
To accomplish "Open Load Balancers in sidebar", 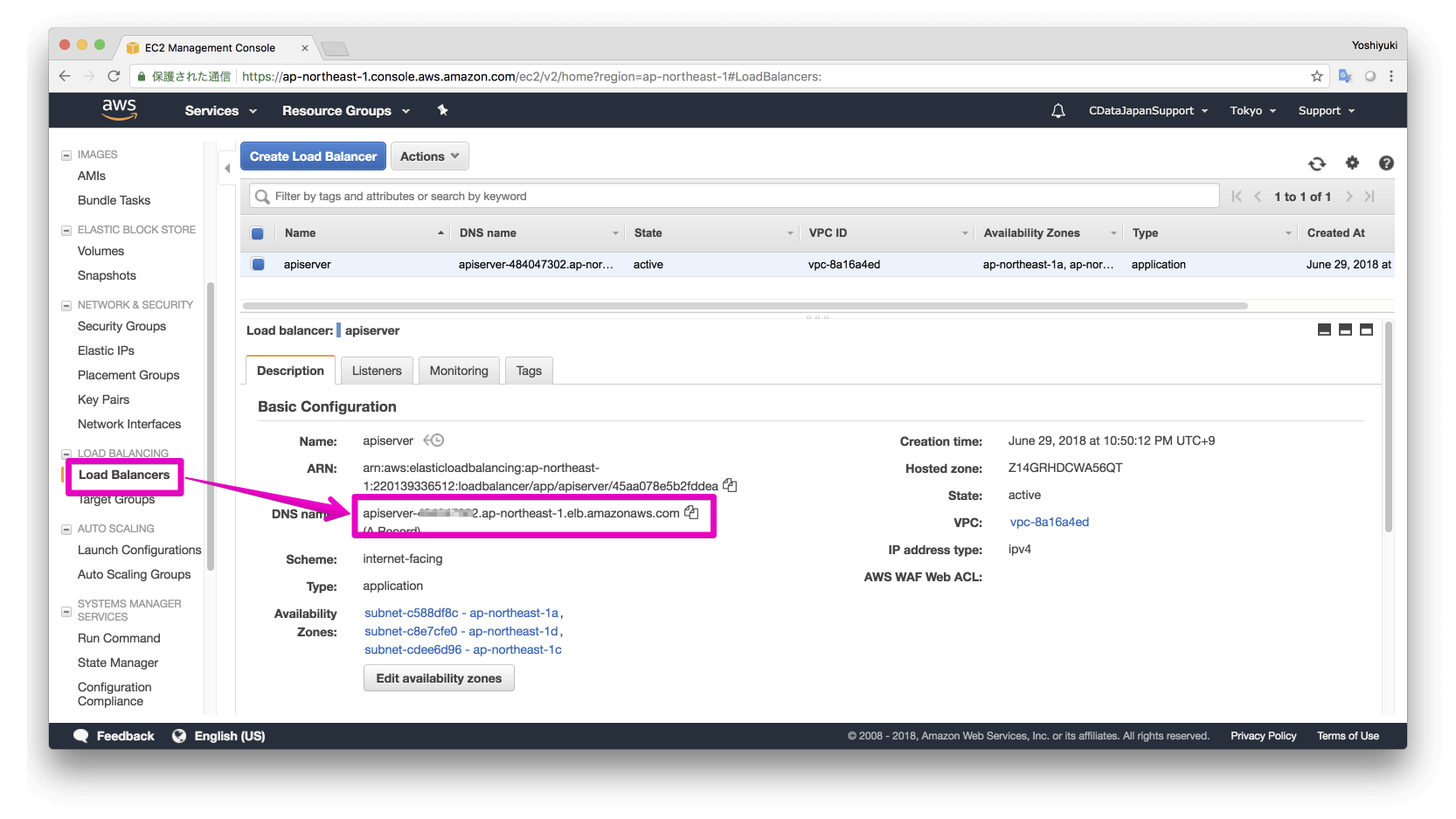I will click(x=124, y=475).
